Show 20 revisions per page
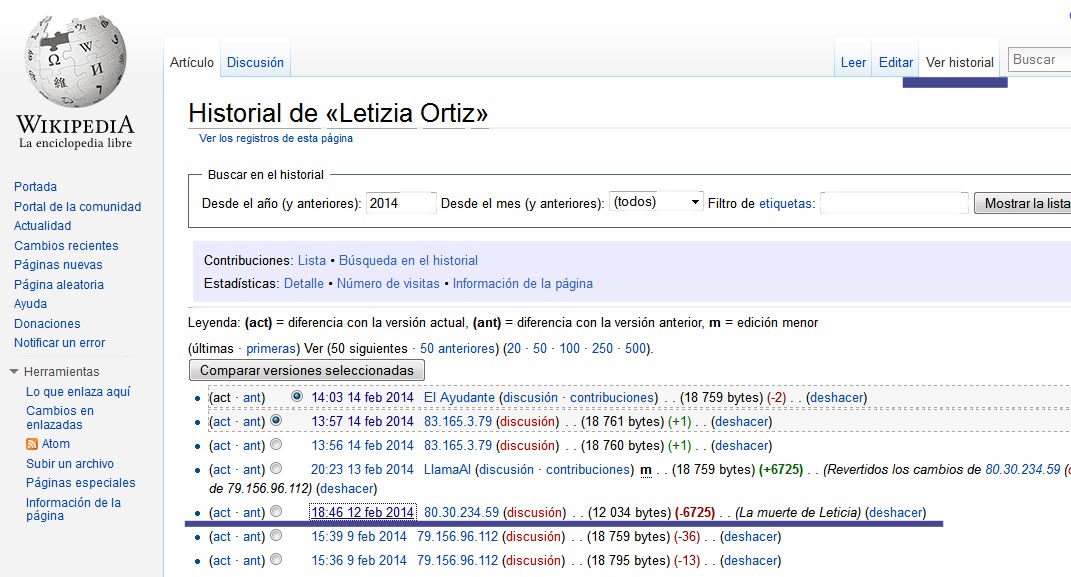The height and width of the screenshot is (577, 1071). point(514,348)
